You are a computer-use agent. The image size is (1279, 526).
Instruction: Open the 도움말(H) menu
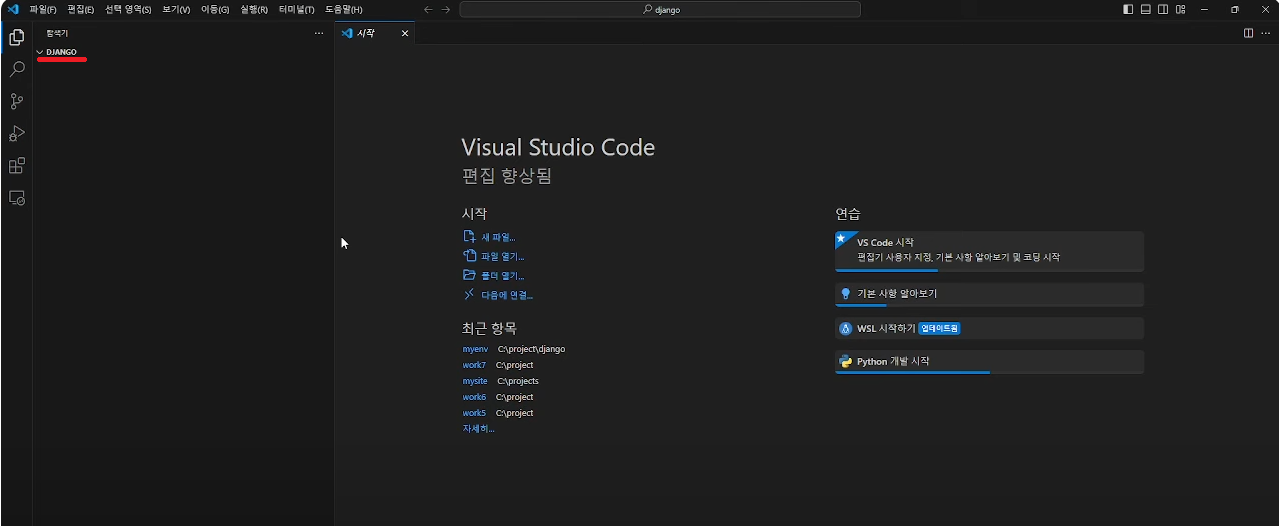343,9
